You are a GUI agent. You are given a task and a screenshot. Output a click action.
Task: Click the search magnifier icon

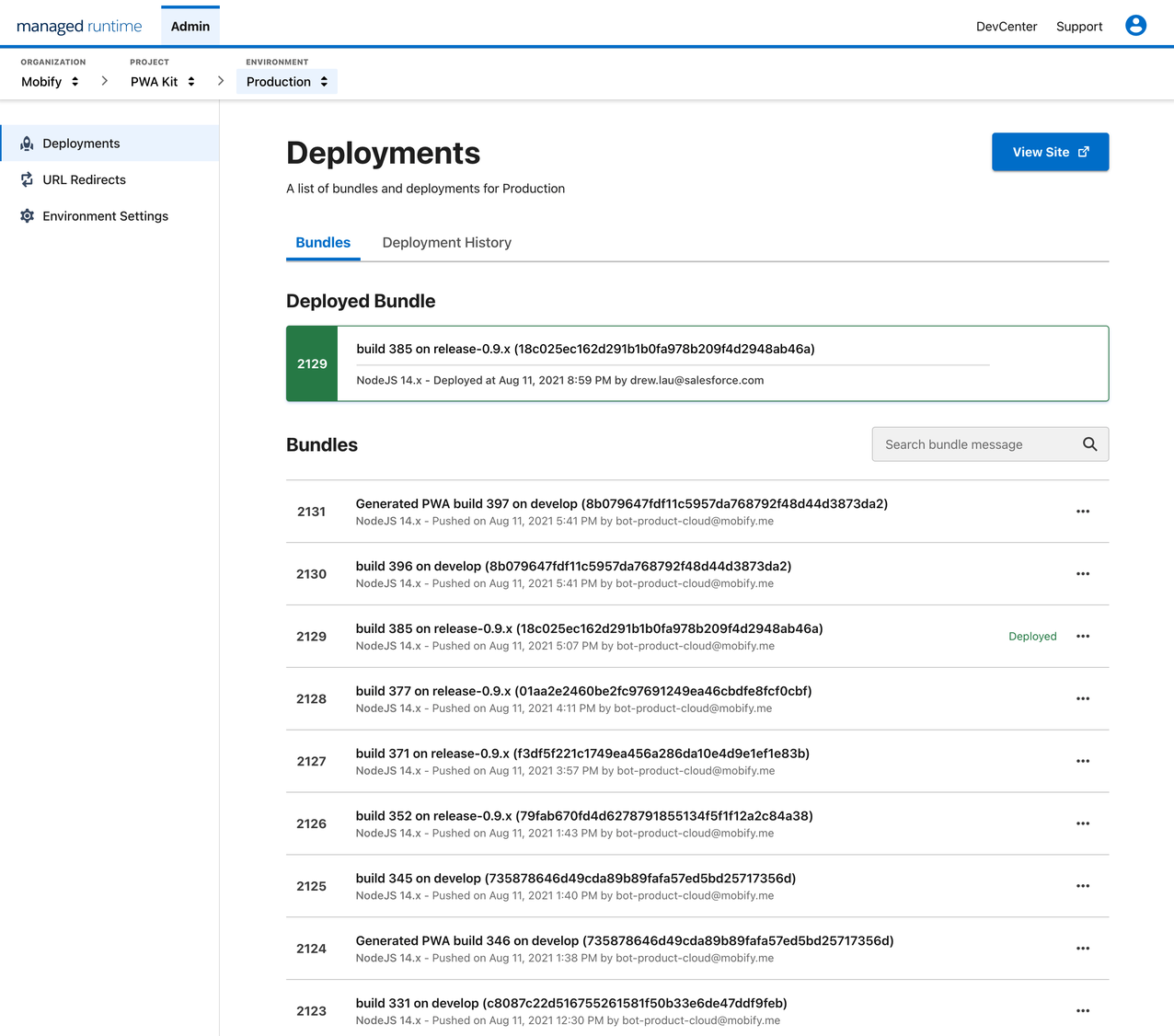point(1089,444)
